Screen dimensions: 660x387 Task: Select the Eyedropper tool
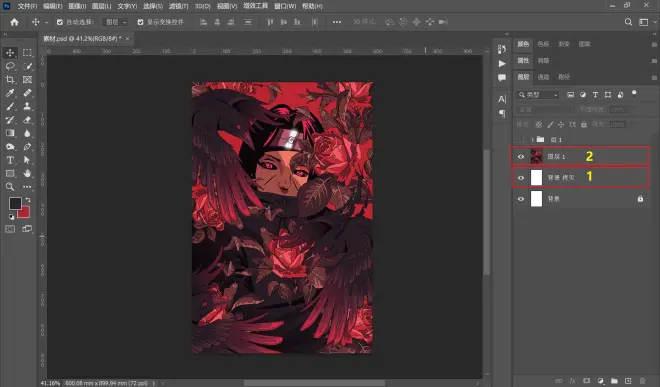pos(10,93)
